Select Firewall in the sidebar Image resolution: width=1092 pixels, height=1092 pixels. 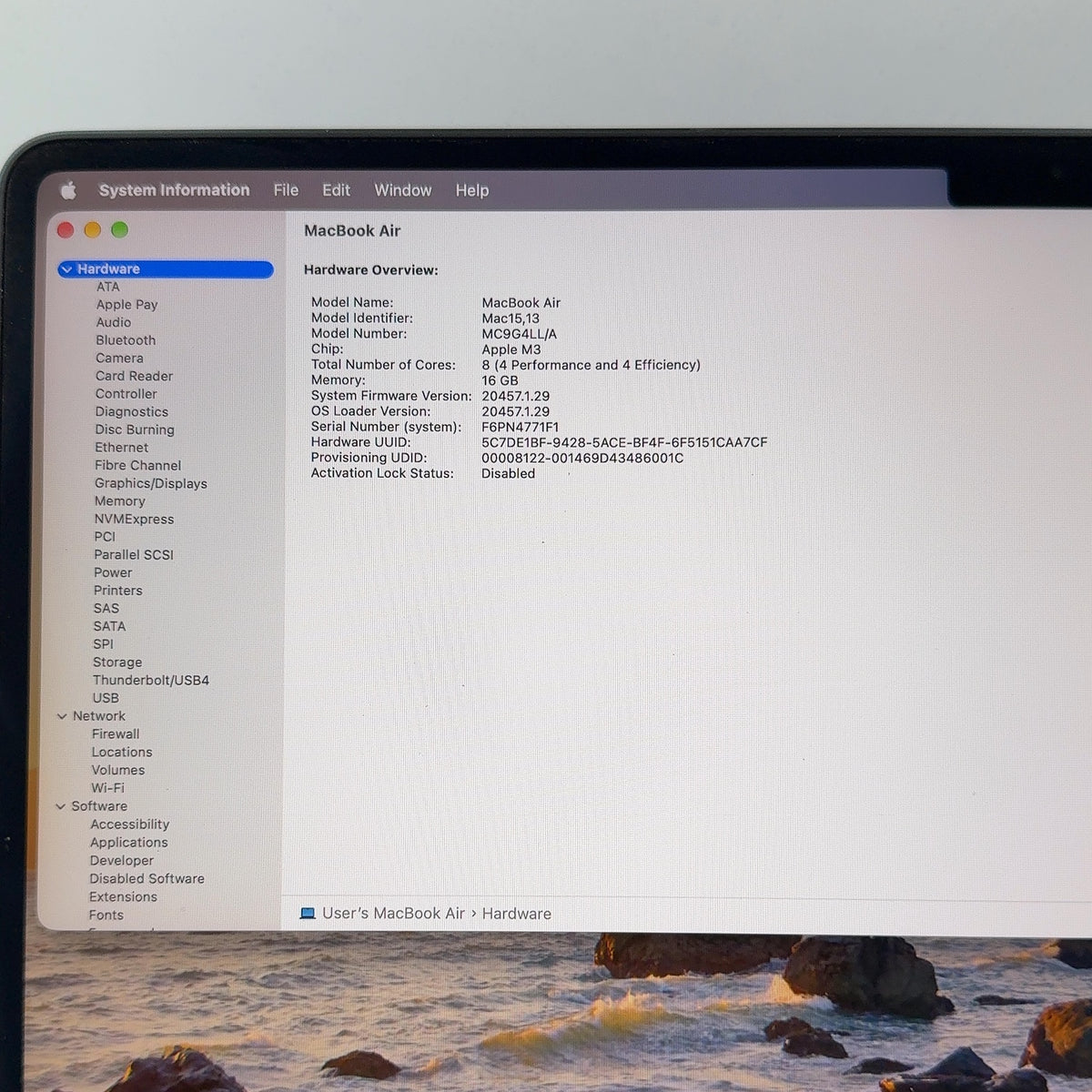pos(116,734)
